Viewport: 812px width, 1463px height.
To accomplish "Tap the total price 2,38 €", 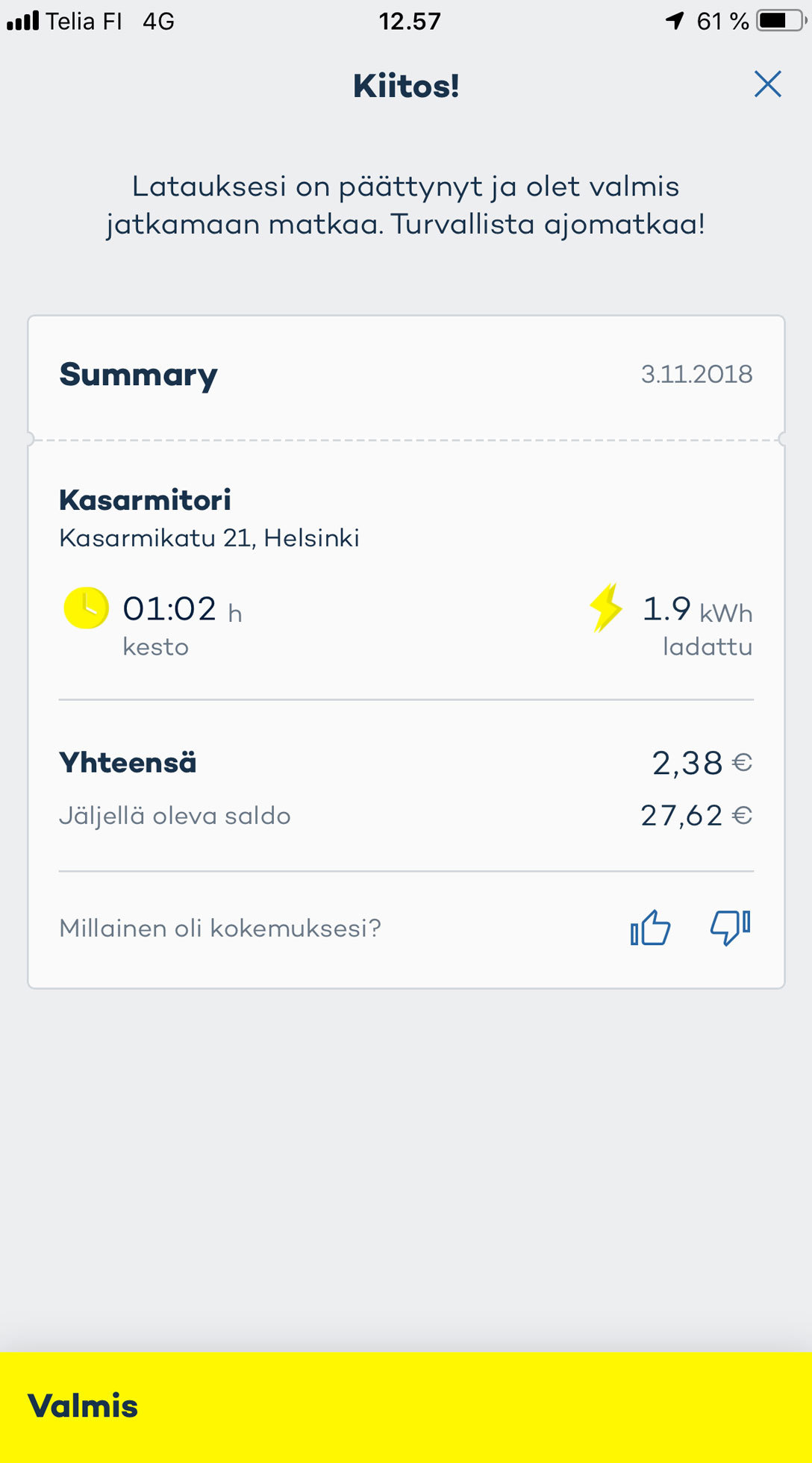I will tap(702, 763).
